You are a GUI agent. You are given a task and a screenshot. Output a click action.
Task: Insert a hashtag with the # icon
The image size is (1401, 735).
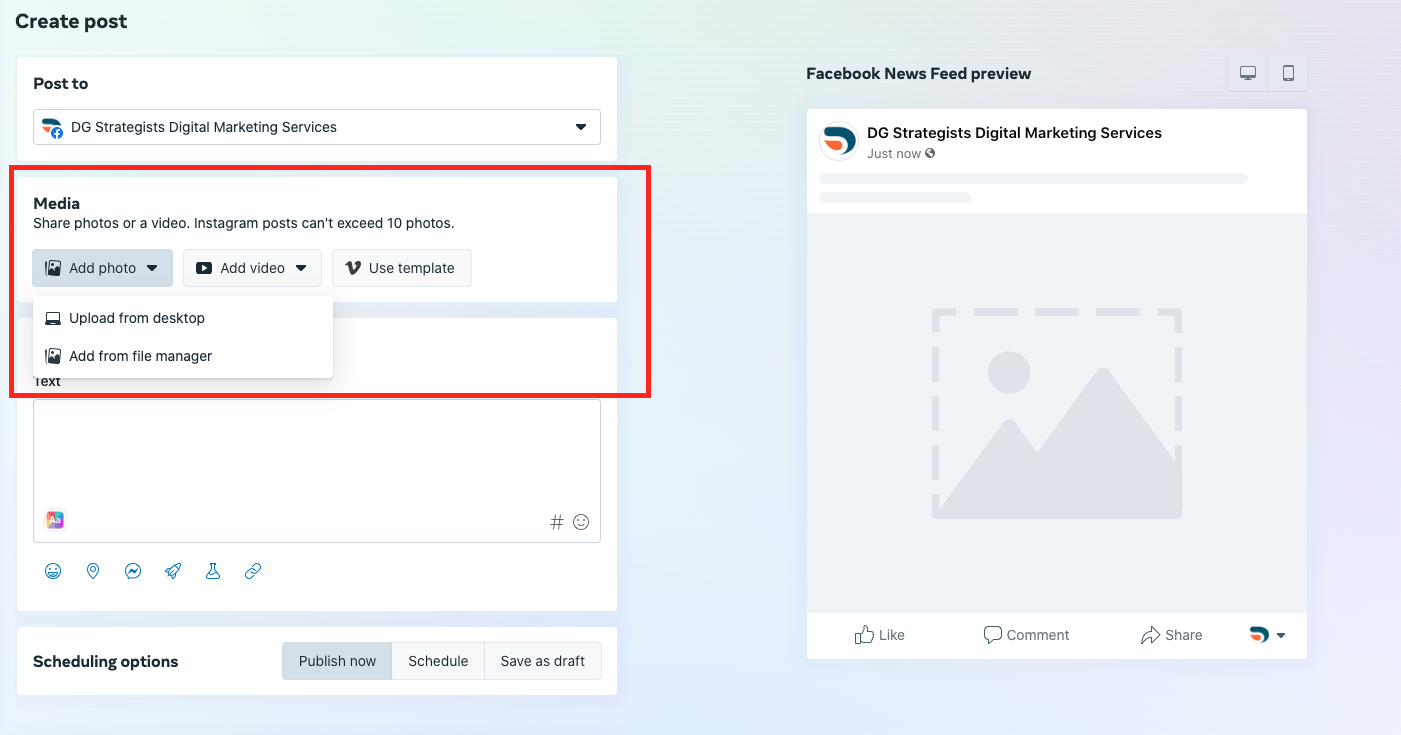coord(557,522)
